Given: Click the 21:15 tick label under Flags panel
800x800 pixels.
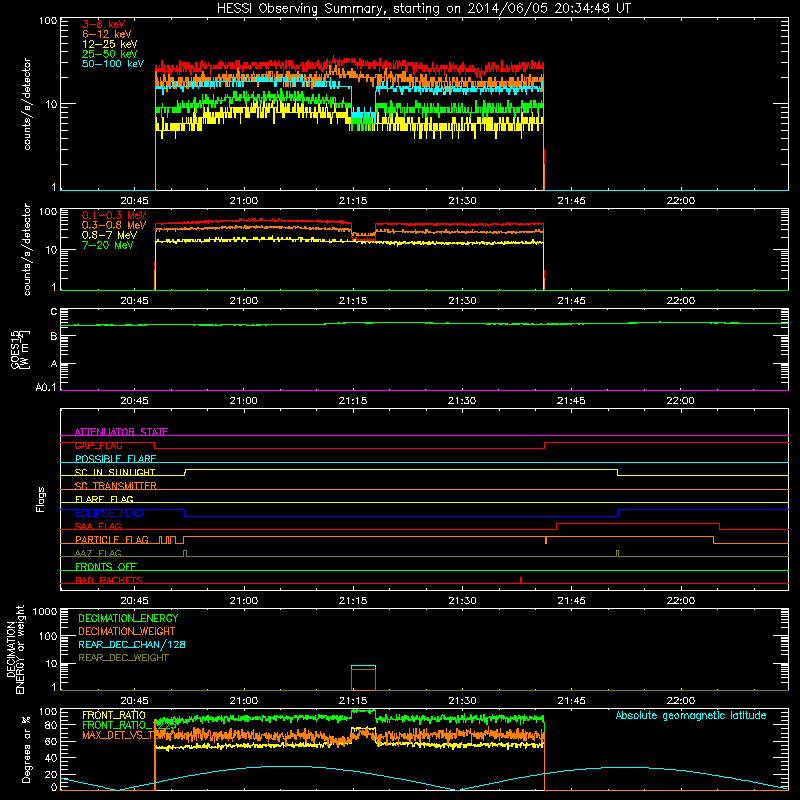Looking at the screenshot, I should point(353,601).
